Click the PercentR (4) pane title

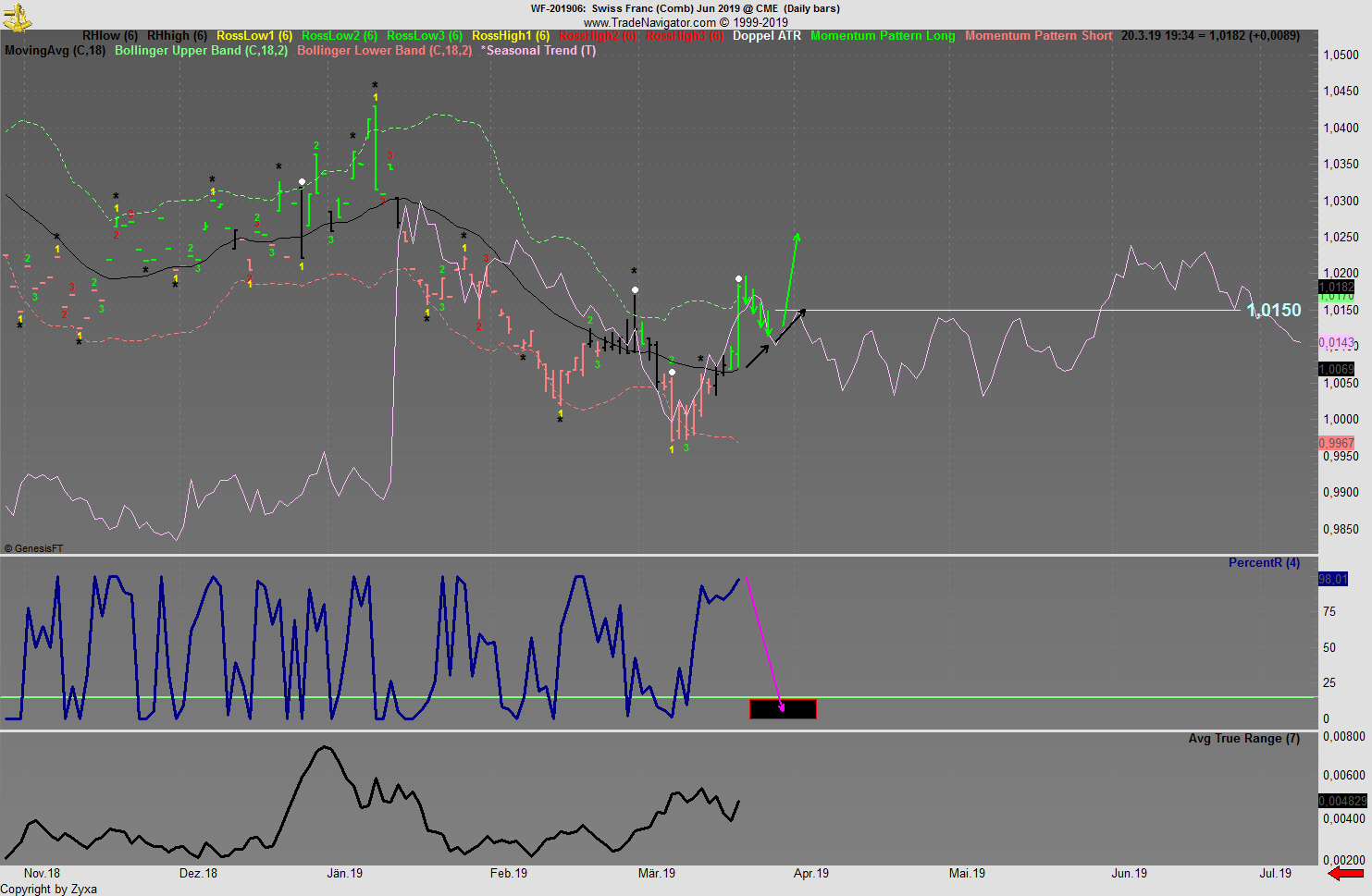click(1264, 562)
